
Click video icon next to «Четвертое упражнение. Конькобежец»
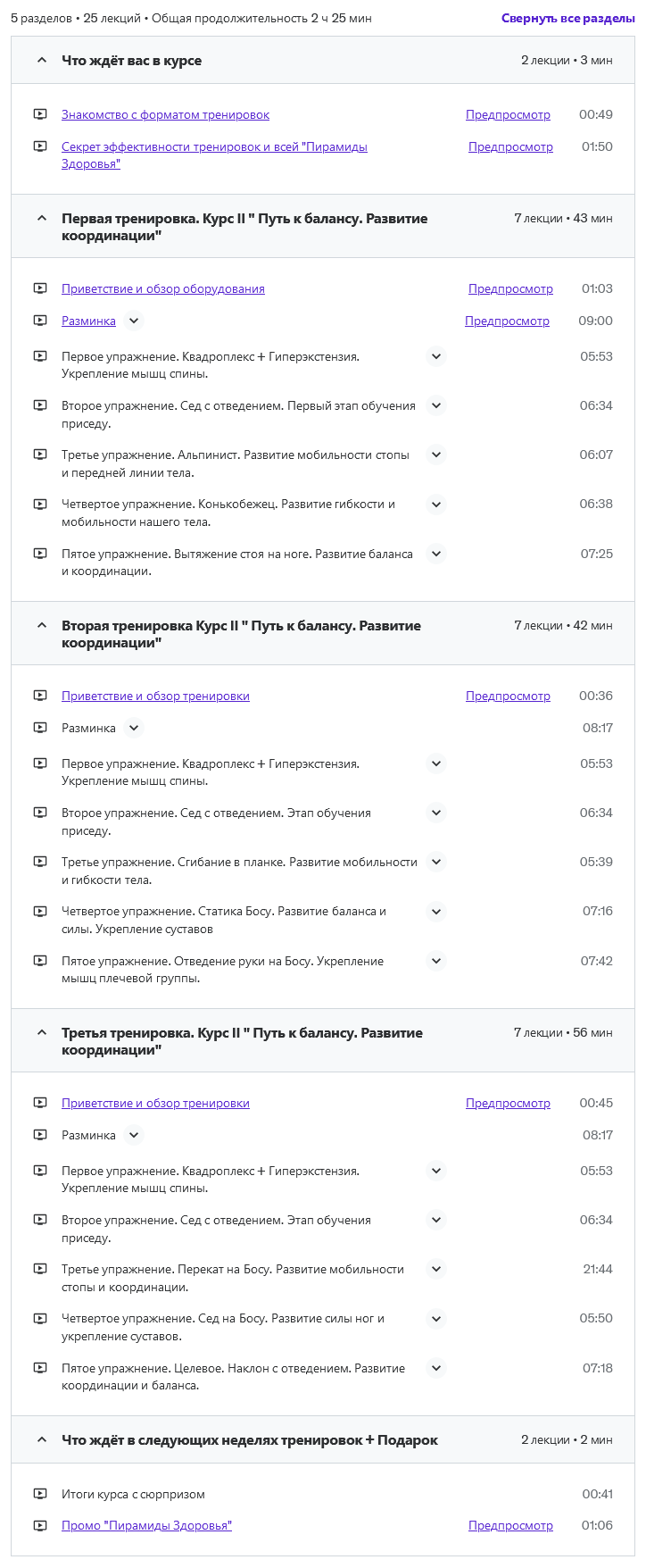point(40,504)
